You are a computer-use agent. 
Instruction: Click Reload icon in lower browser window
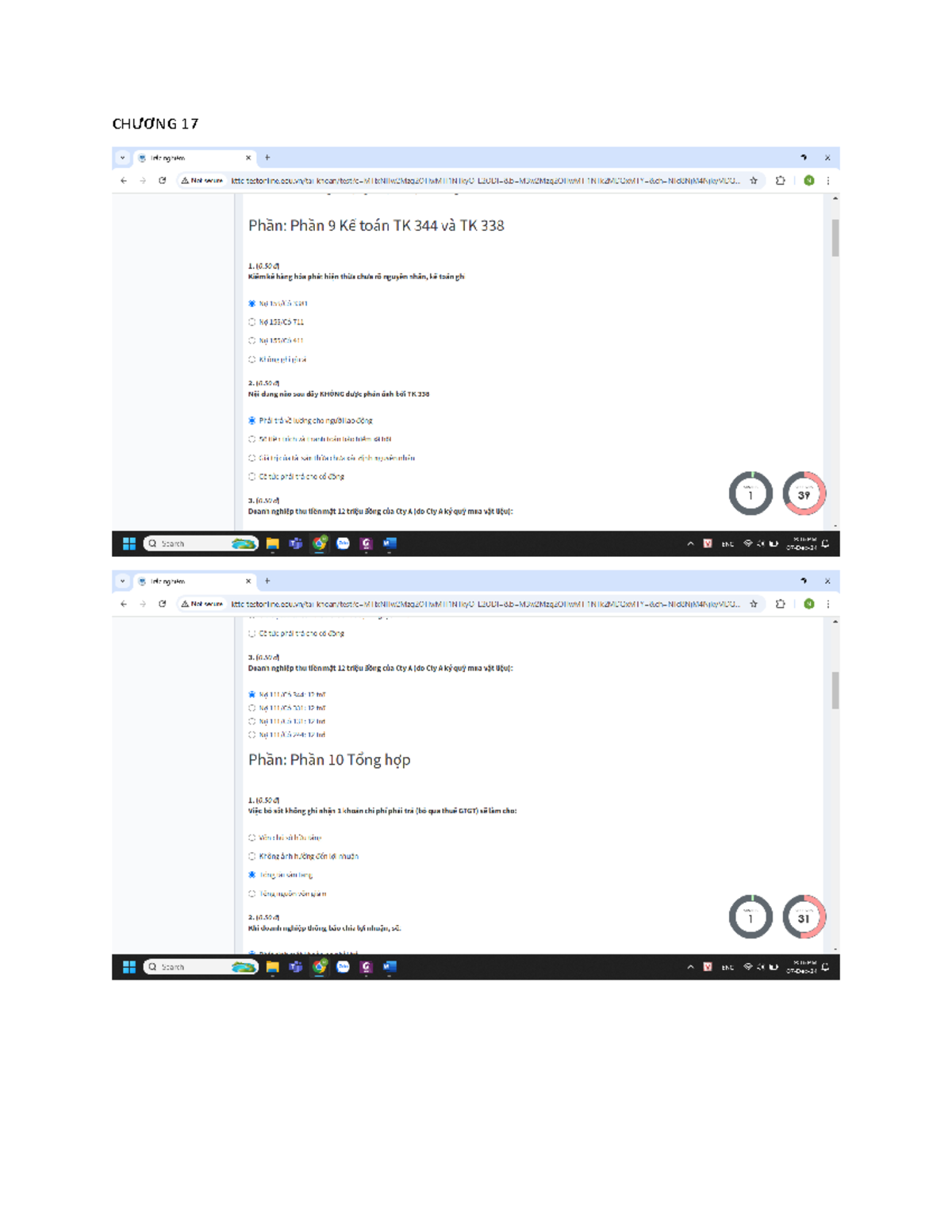(x=163, y=604)
